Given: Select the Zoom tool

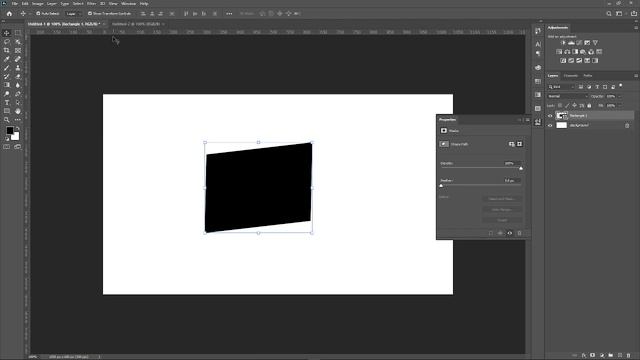Looking at the screenshot, I should (7, 120).
